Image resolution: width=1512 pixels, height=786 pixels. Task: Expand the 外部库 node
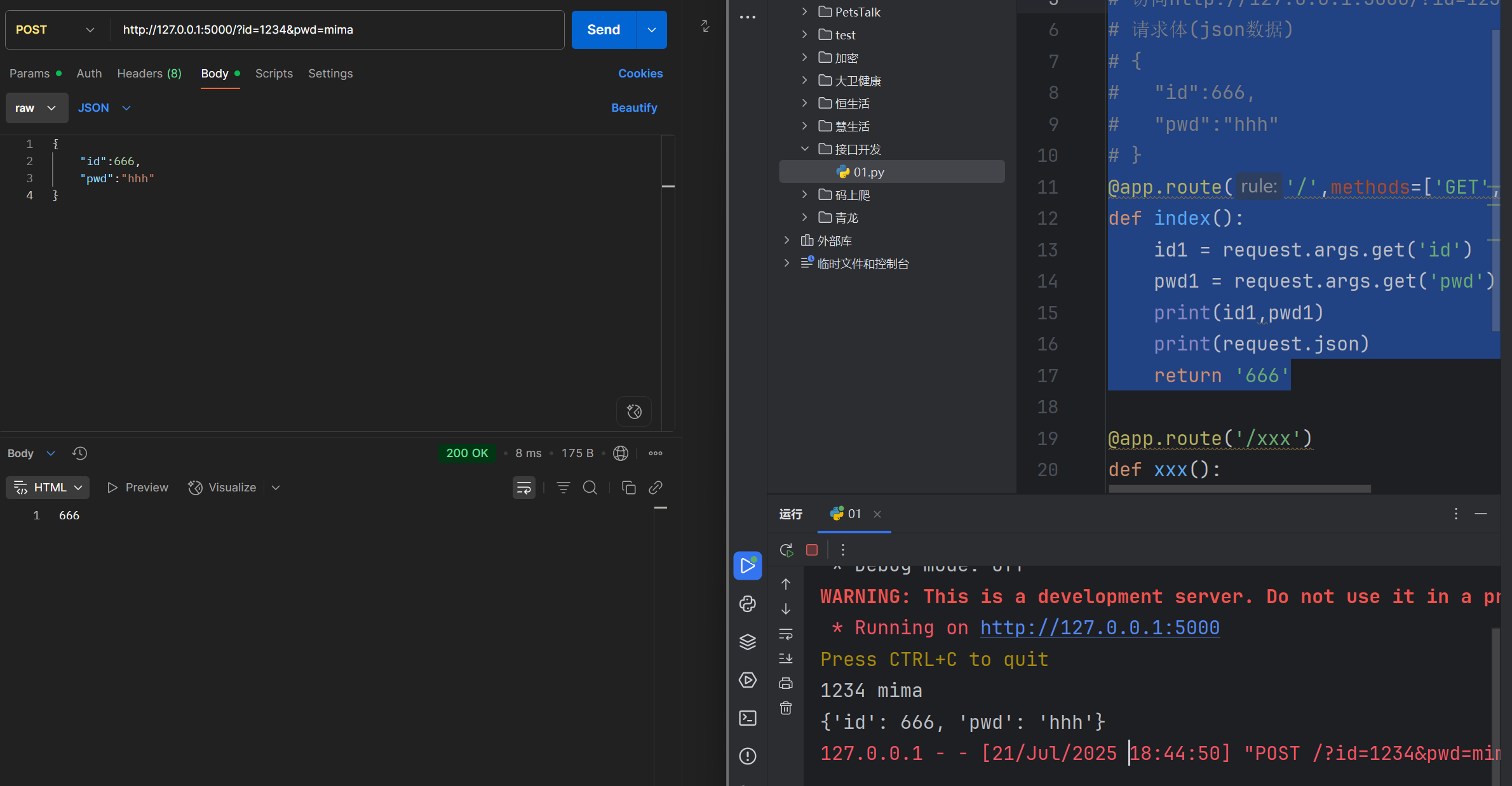tap(787, 240)
